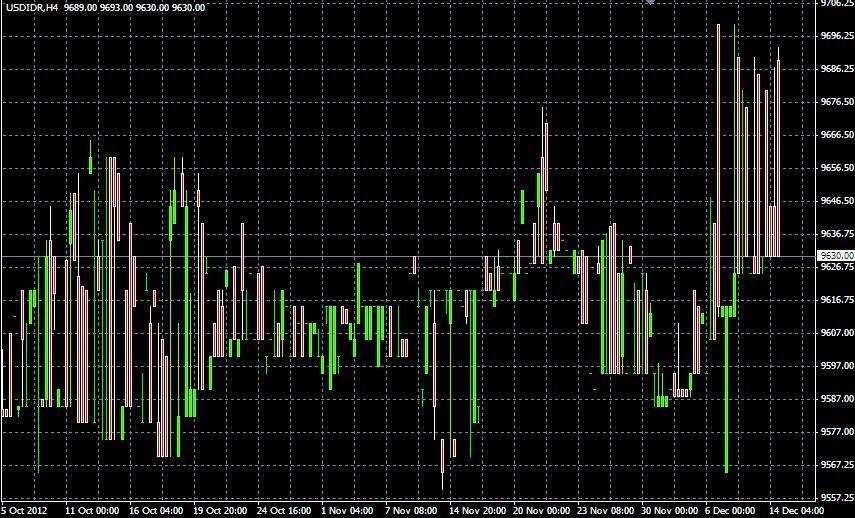The image size is (855, 518).
Task: Click the 1 Nov 04:00 time label
Action: [346, 511]
